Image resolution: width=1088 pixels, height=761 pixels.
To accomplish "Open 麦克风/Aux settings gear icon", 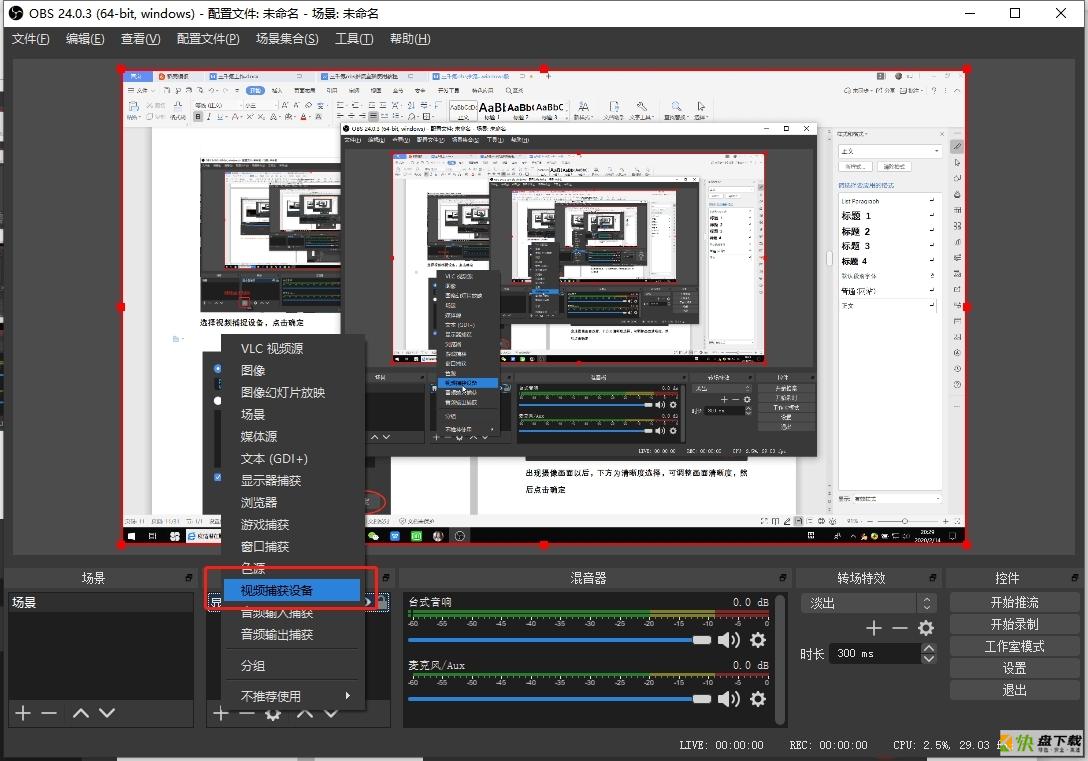I will tap(758, 699).
